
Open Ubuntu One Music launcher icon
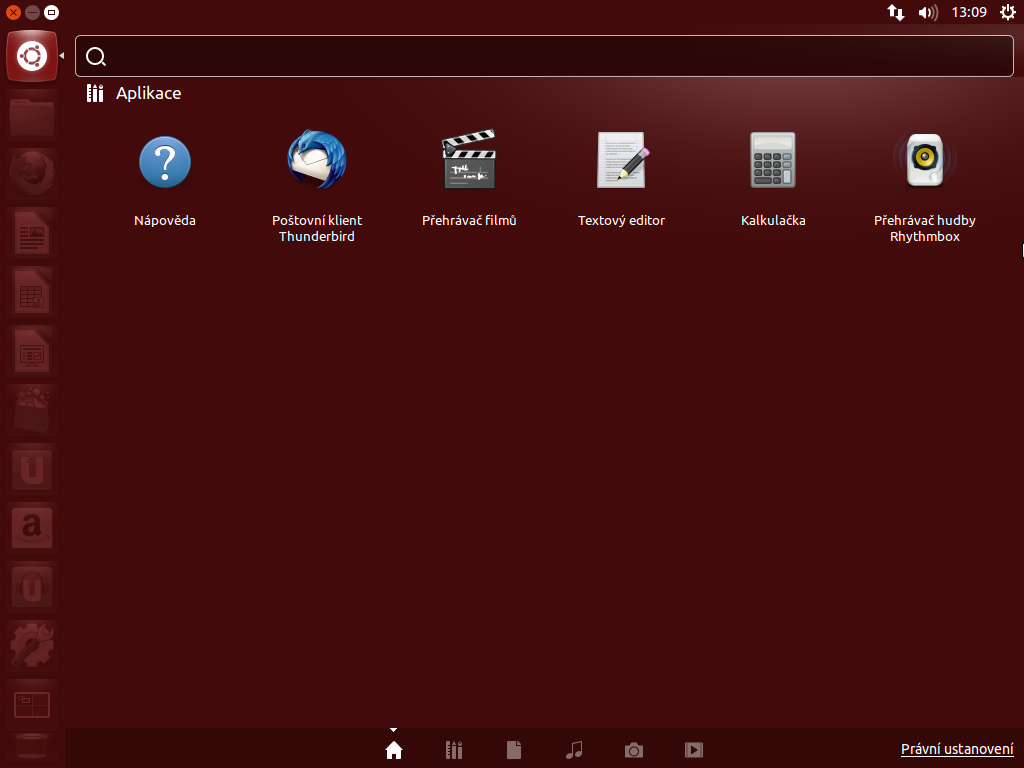coord(32,586)
